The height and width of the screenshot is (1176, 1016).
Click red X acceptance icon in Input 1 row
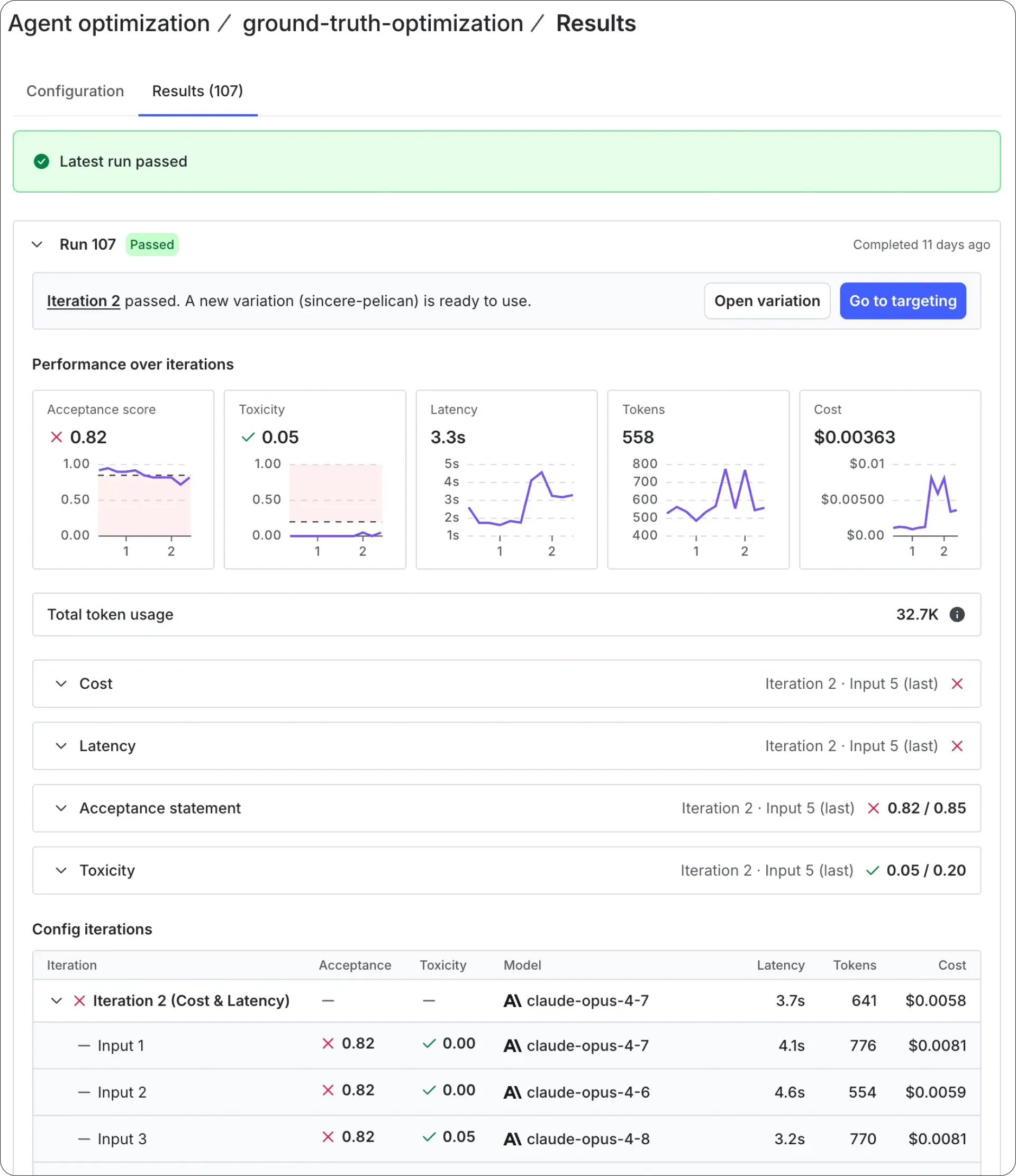(x=328, y=1043)
